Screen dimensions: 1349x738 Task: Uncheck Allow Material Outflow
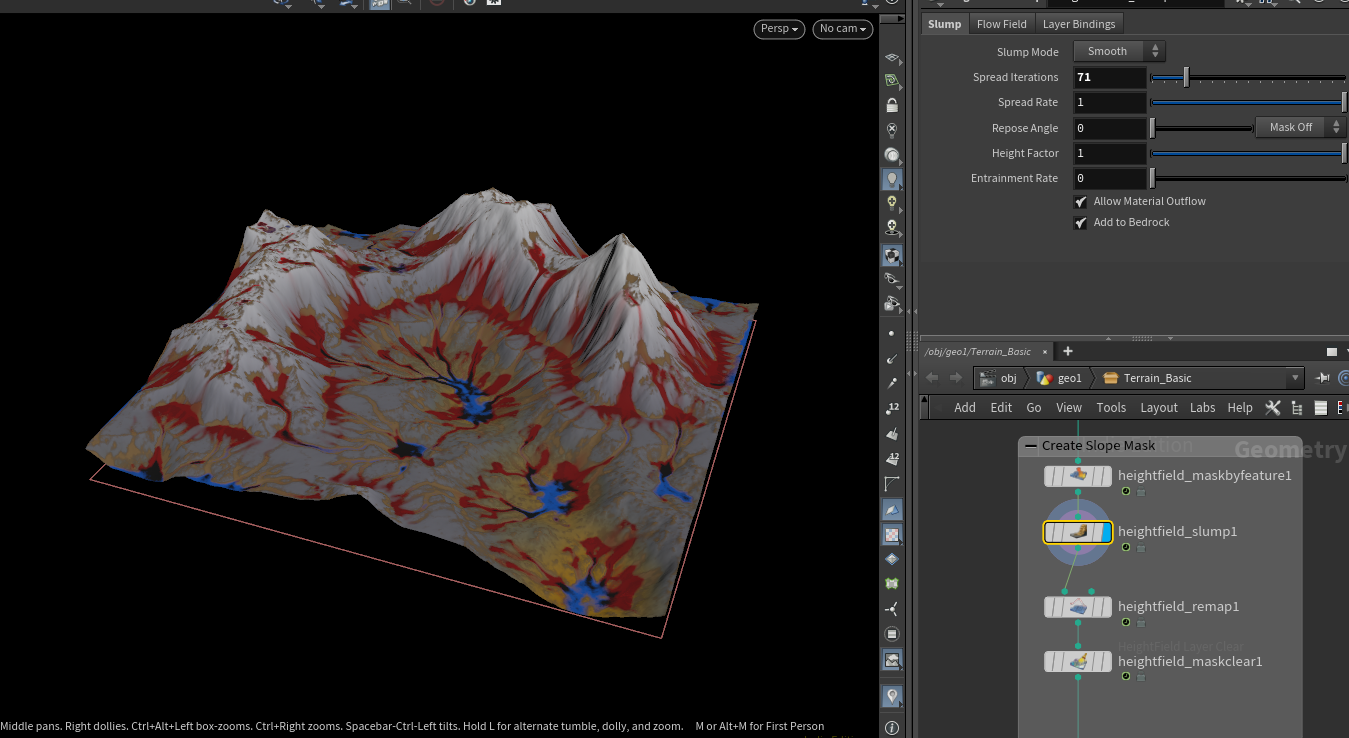click(x=1081, y=202)
